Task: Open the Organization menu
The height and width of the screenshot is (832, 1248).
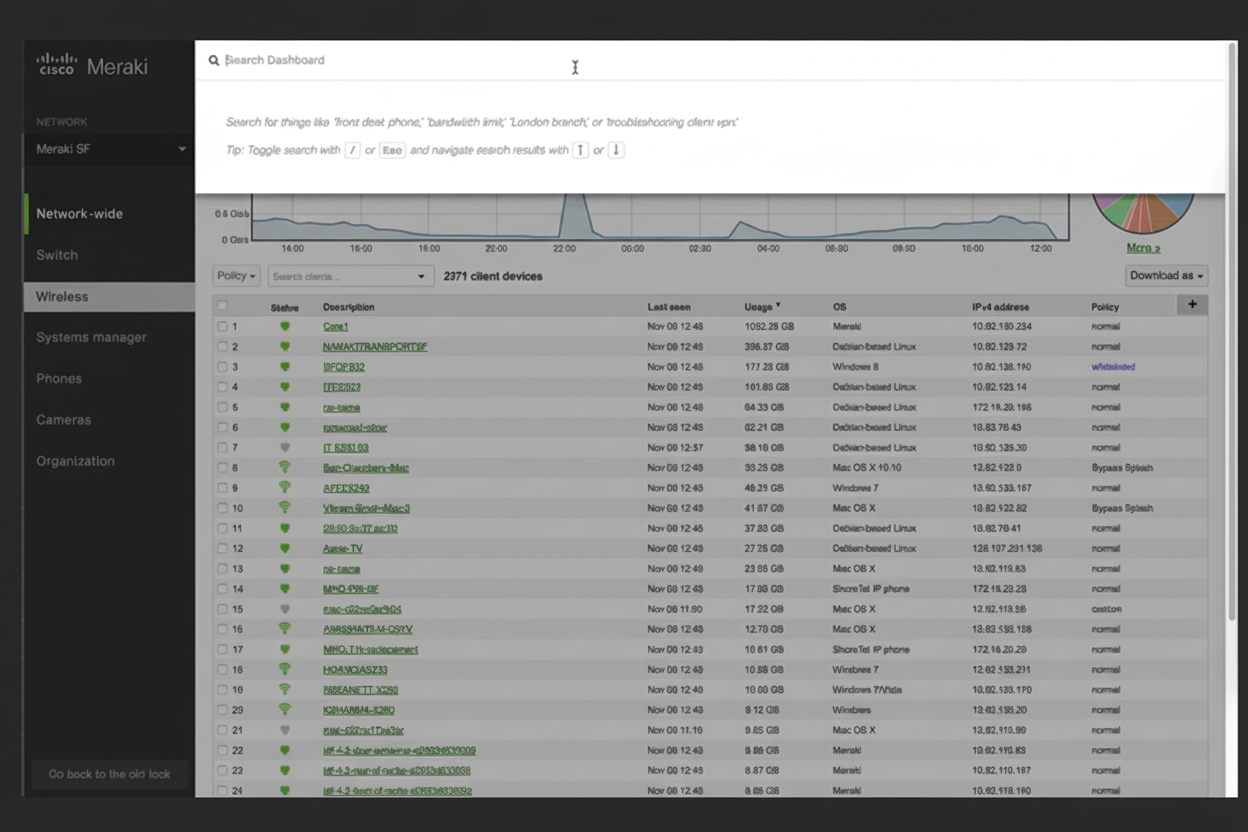Action: click(x=76, y=461)
